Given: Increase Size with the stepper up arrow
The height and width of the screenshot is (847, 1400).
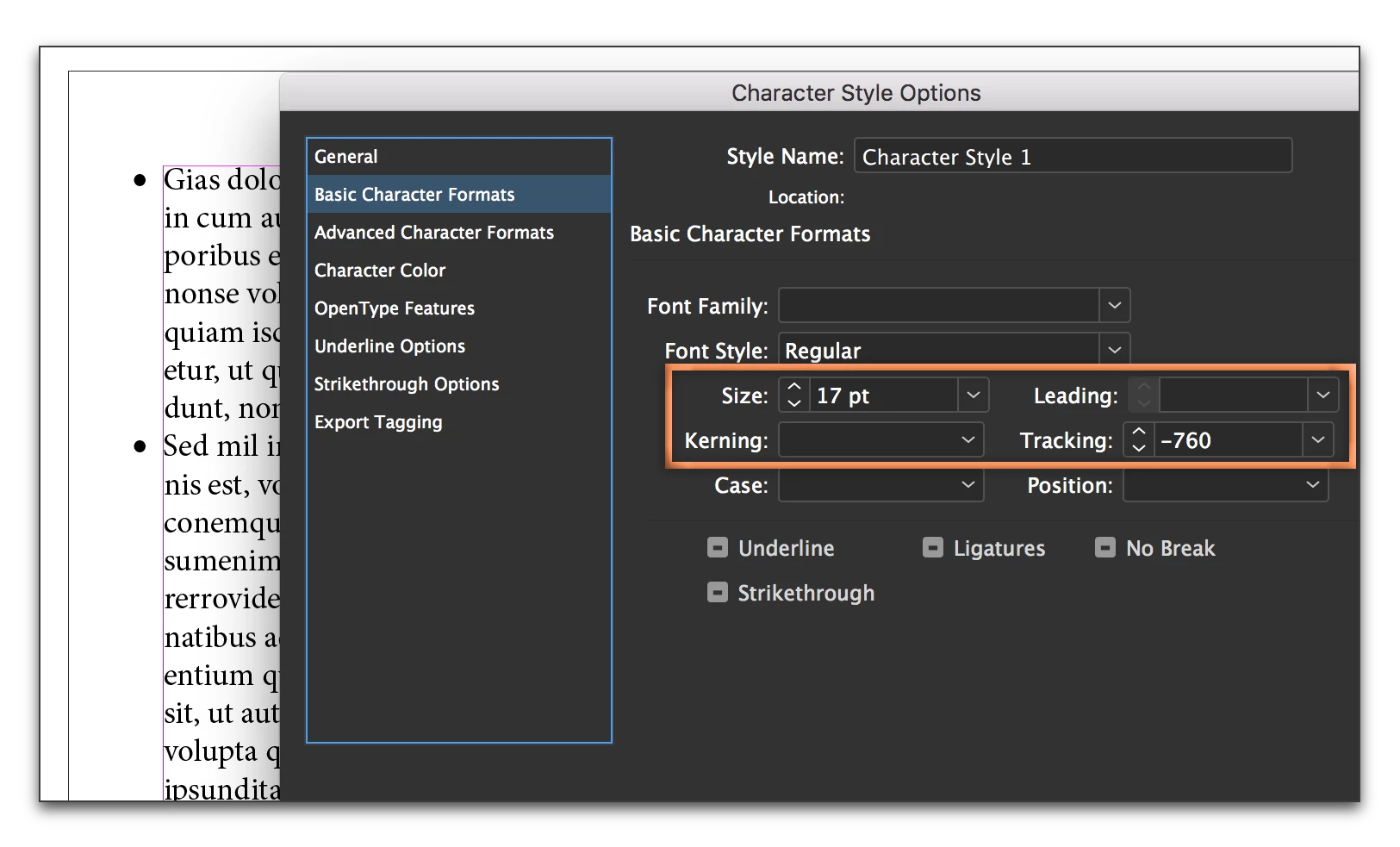Looking at the screenshot, I should pos(794,387).
